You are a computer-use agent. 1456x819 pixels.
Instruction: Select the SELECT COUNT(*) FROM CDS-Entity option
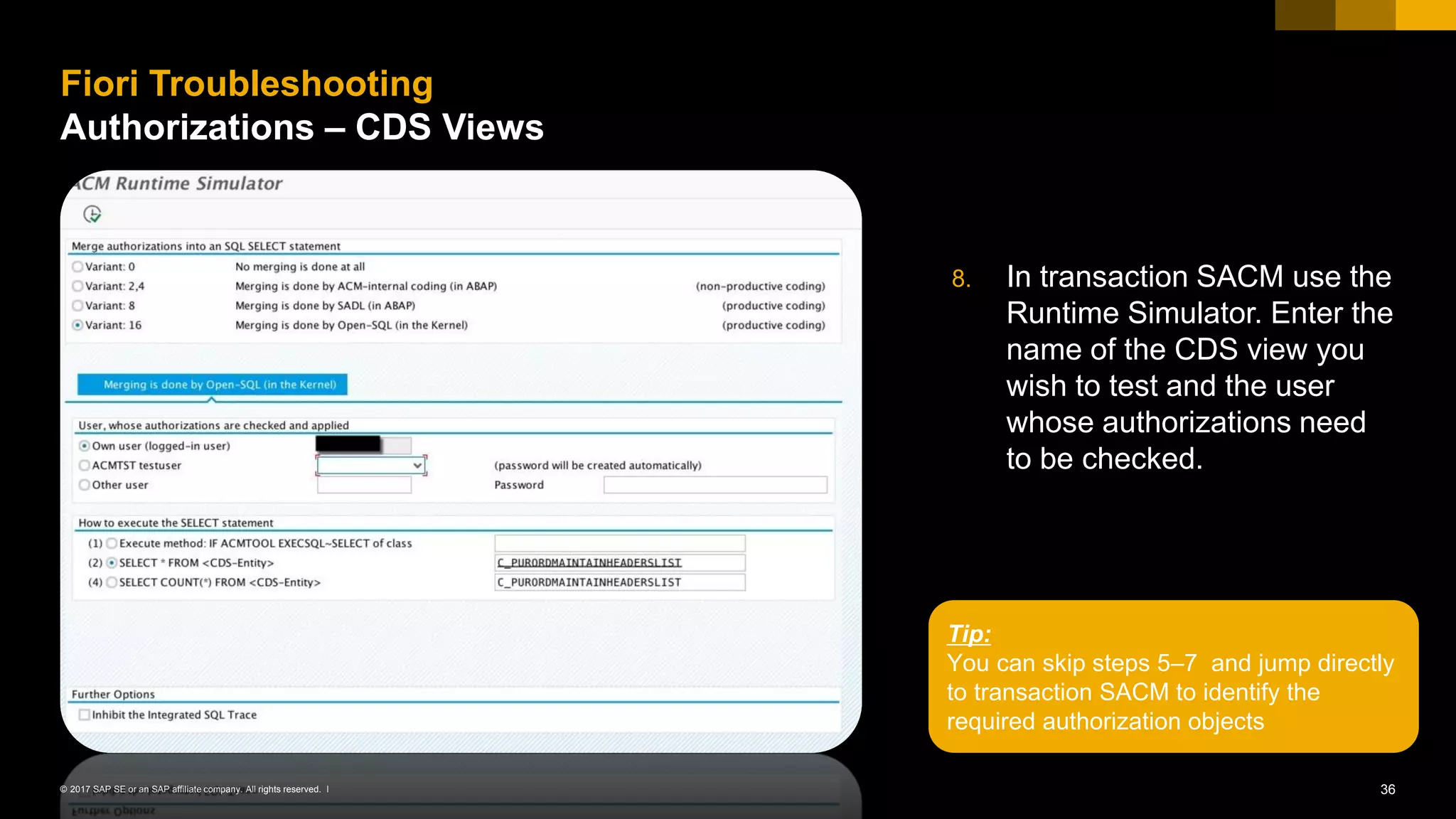pyautogui.click(x=112, y=582)
